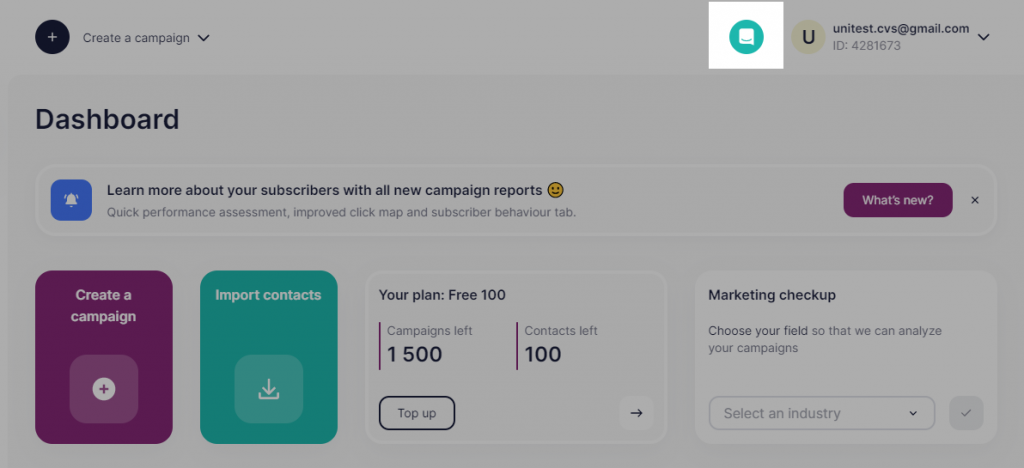Click the unitest.cvs@gmail.com account label
Image resolution: width=1024 pixels, height=468 pixels.
pos(901,29)
